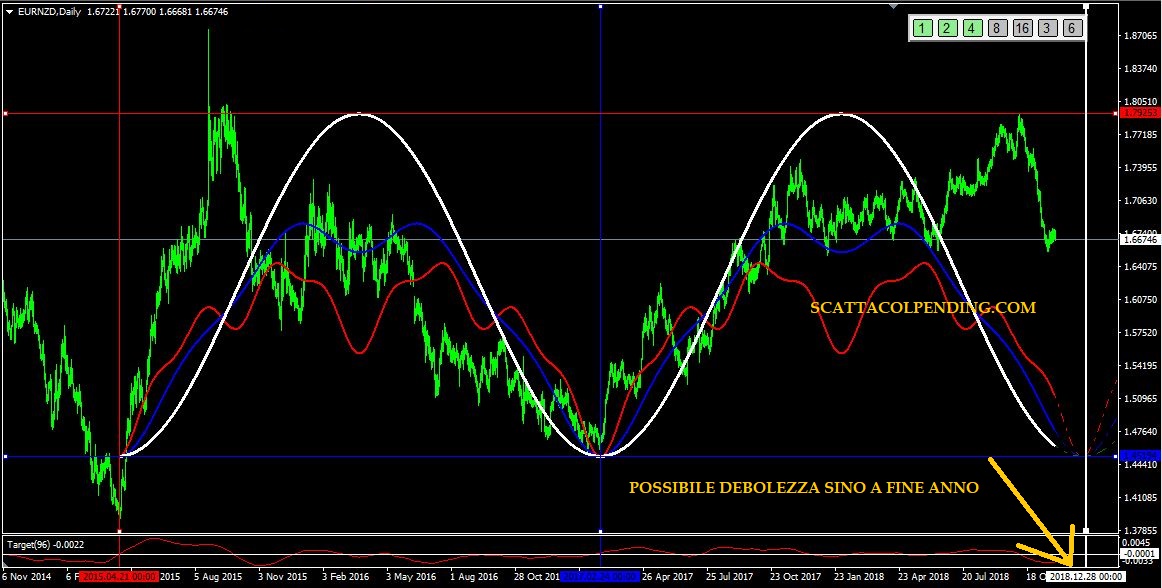
Task: Click the red horizontal line's left handle
Action: click(x=6, y=114)
